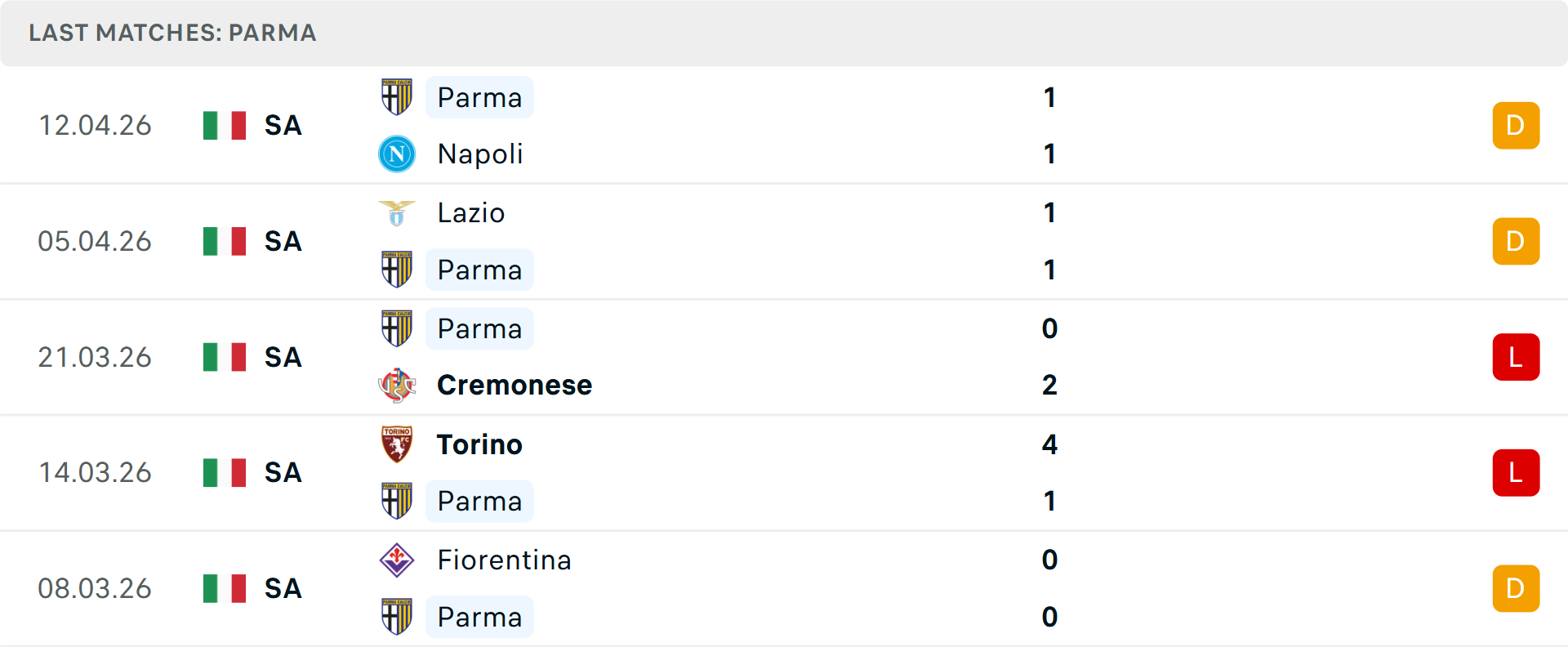Open the Cremonese club badge

click(x=397, y=385)
